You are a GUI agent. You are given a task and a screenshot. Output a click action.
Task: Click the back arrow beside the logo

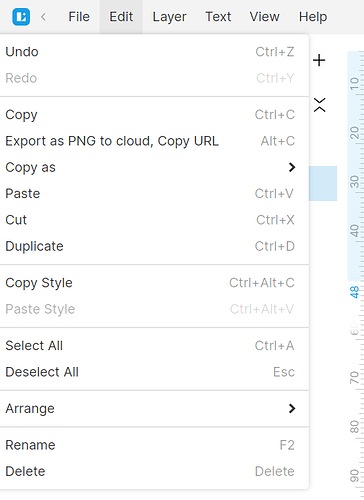pos(43,17)
